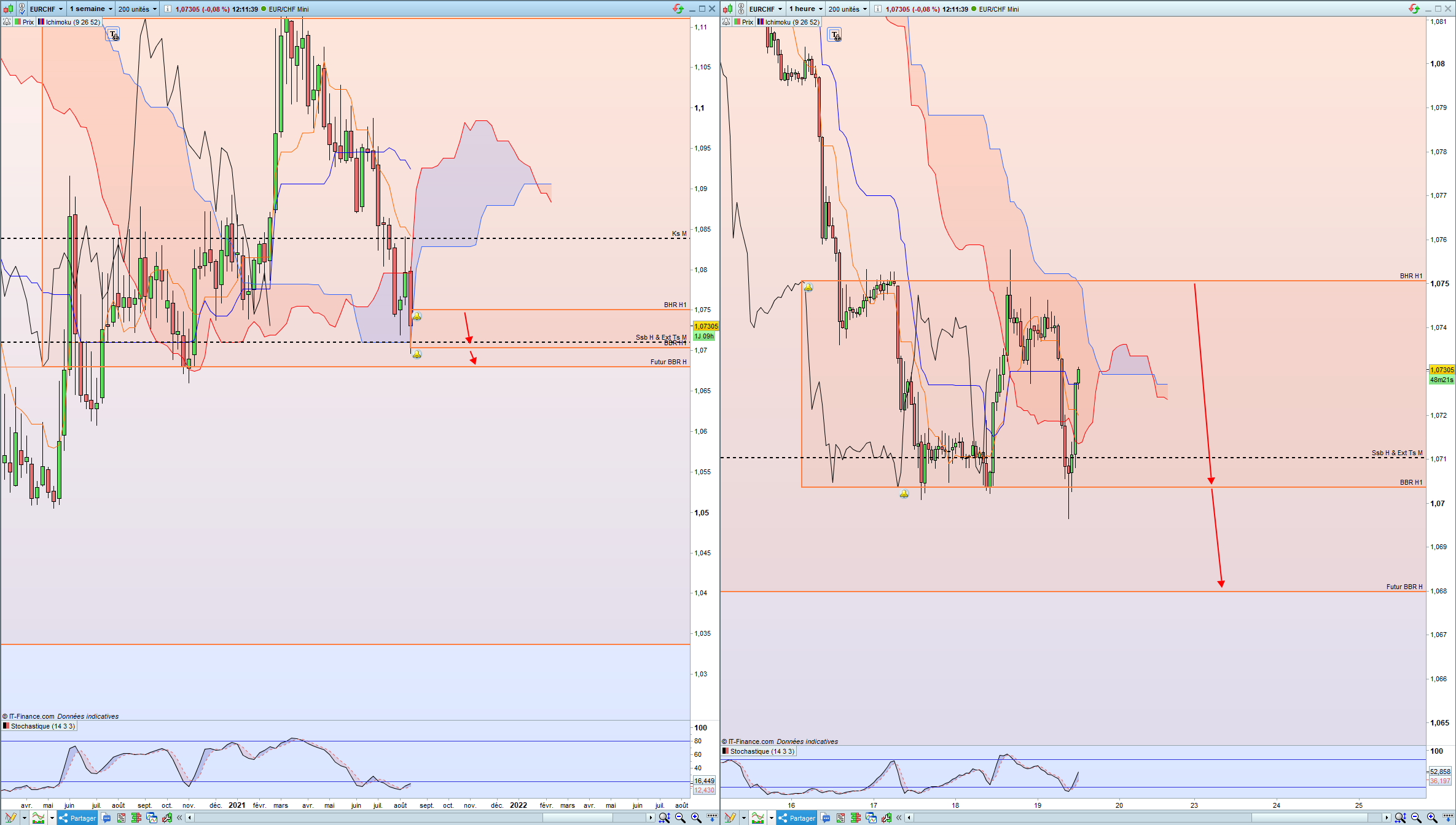Collapse toolbar with double chevron in hourly chart
Screen dimensions: 1456x825
pos(899,818)
